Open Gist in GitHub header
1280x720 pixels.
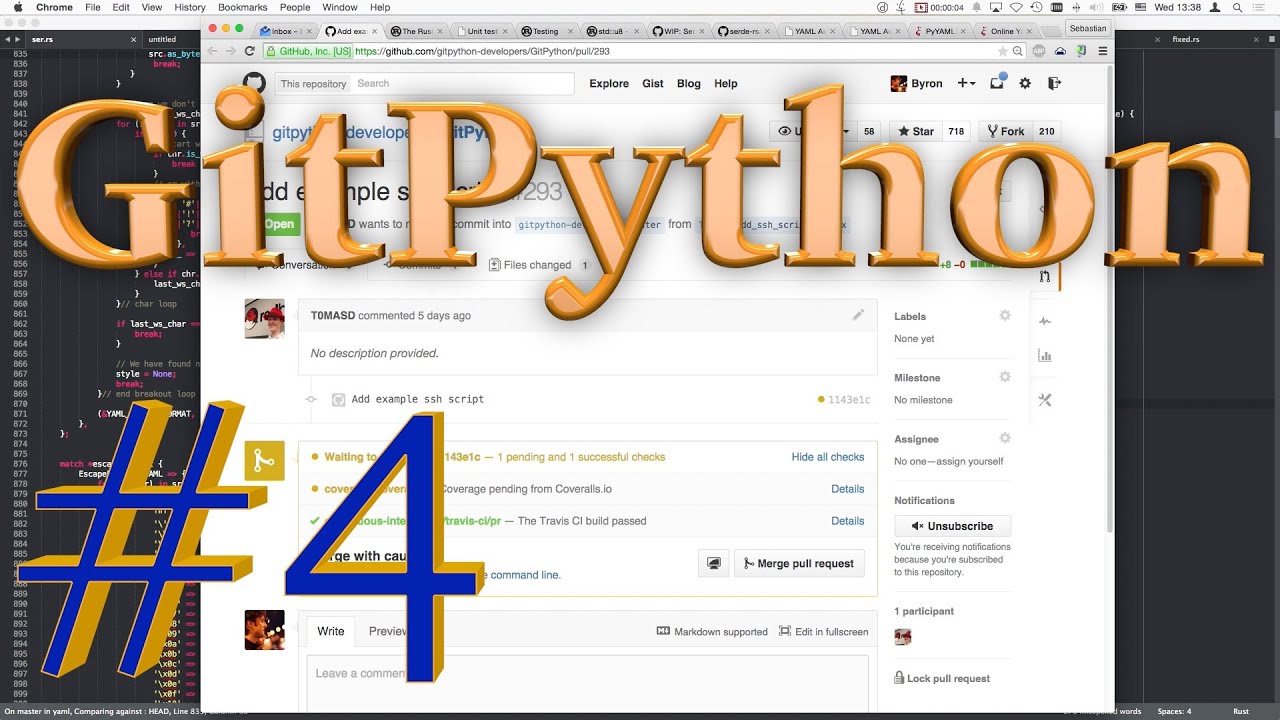point(653,84)
